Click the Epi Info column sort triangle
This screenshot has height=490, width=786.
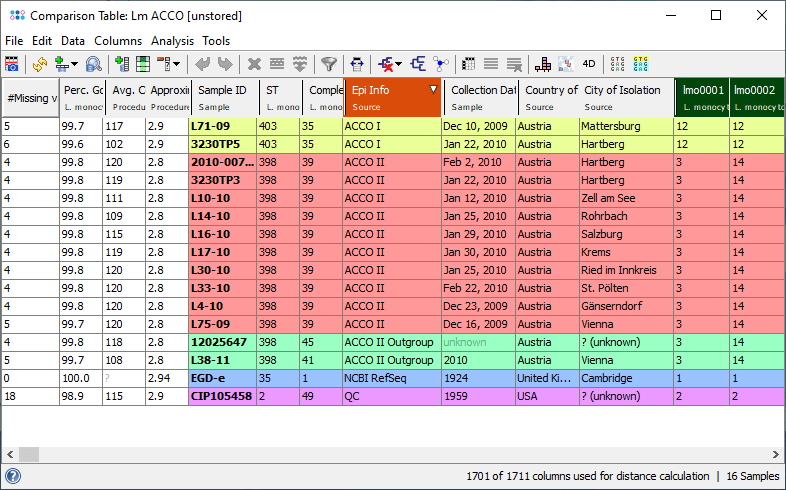pyautogui.click(x=434, y=90)
